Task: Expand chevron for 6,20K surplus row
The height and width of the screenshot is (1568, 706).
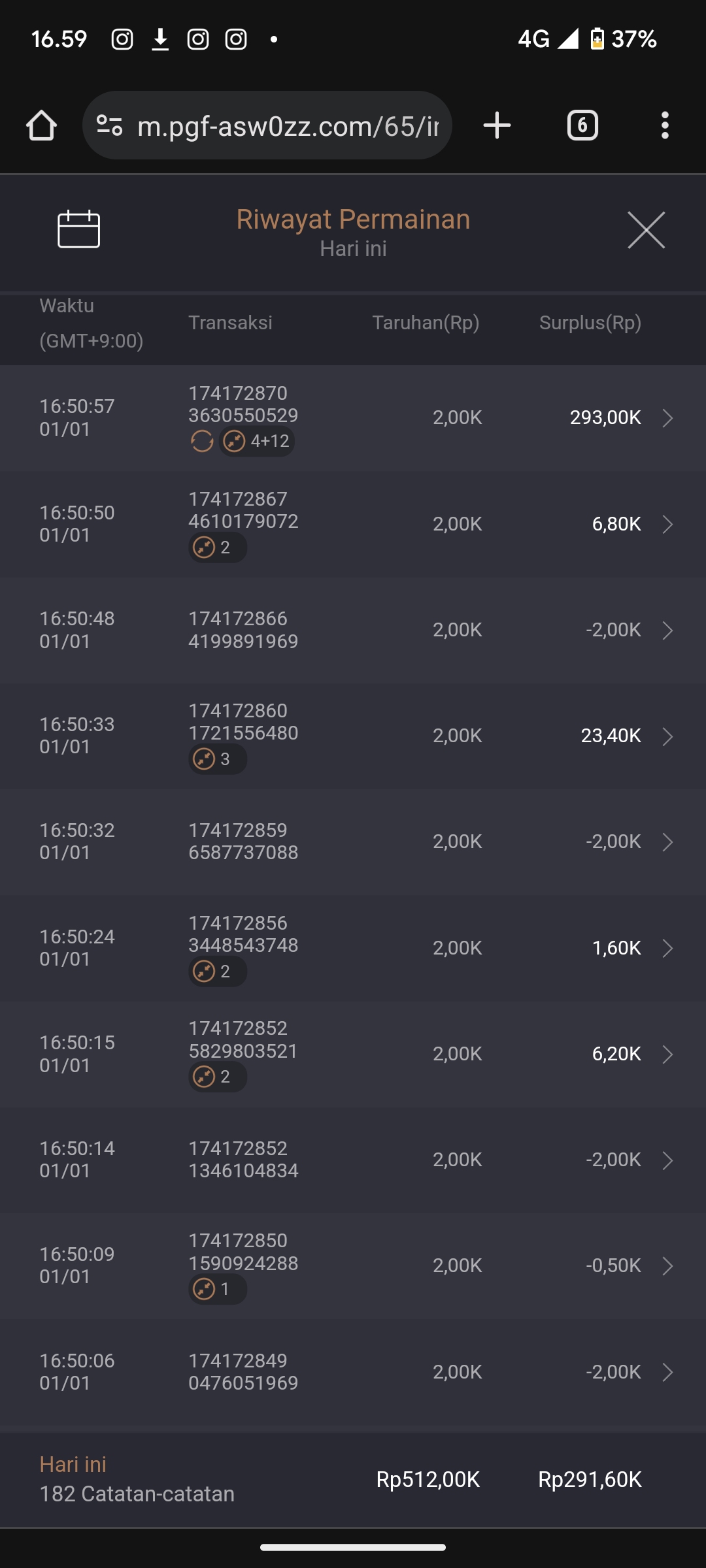Action: point(667,1054)
